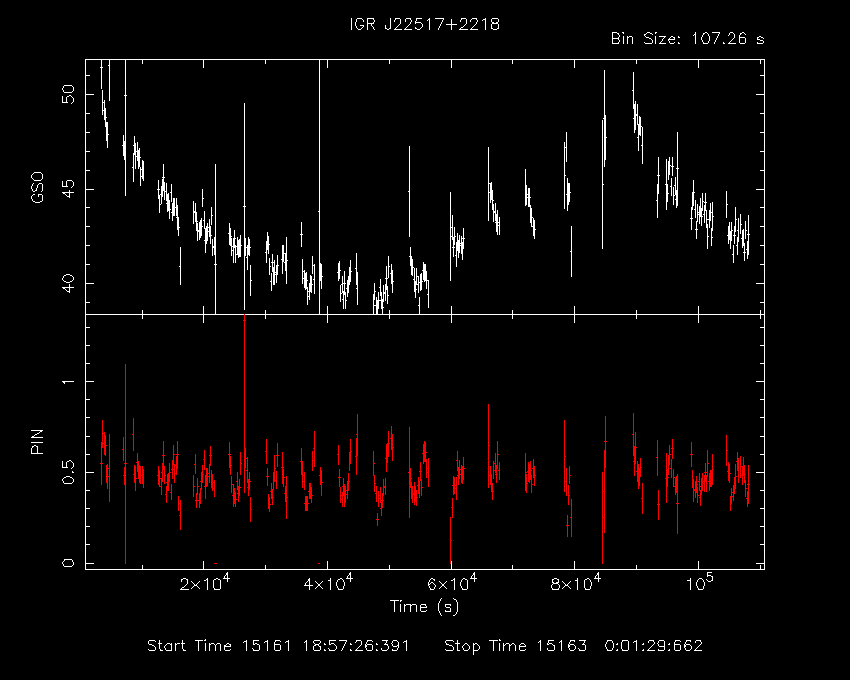Click the PIN axis tick value 1

pyautogui.click(x=68, y=381)
